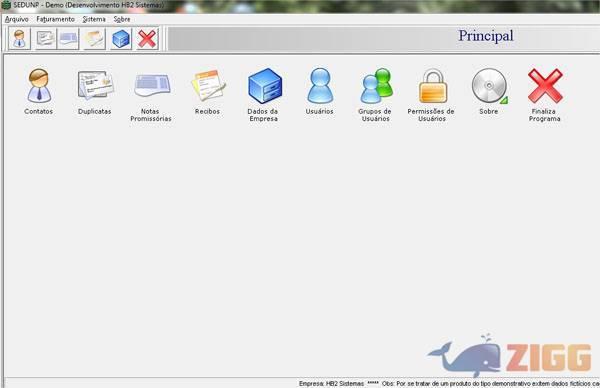Open the Arquivo menu
Image resolution: width=600 pixels, height=388 pixels.
(16, 19)
